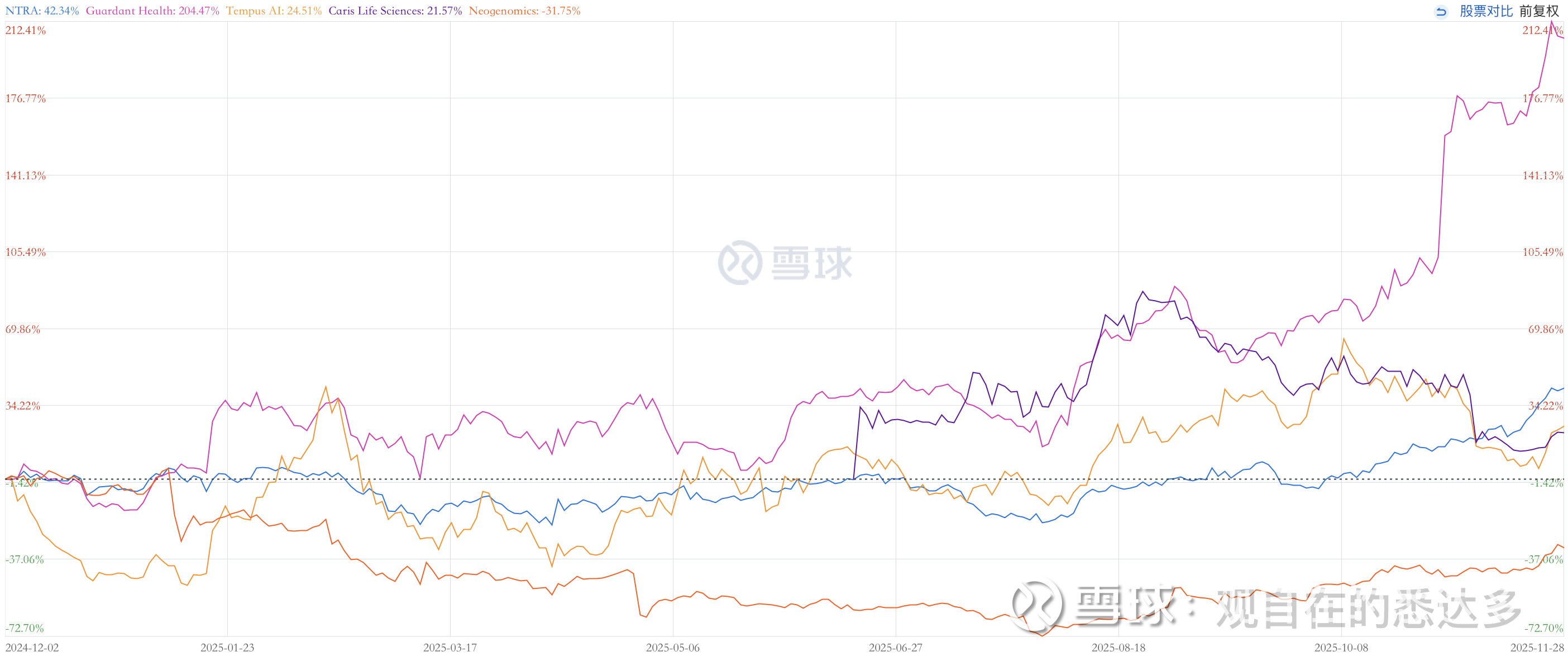Open the 前复权 adjustment dropdown
Viewport: 1568px width, 656px height.
click(1539, 12)
